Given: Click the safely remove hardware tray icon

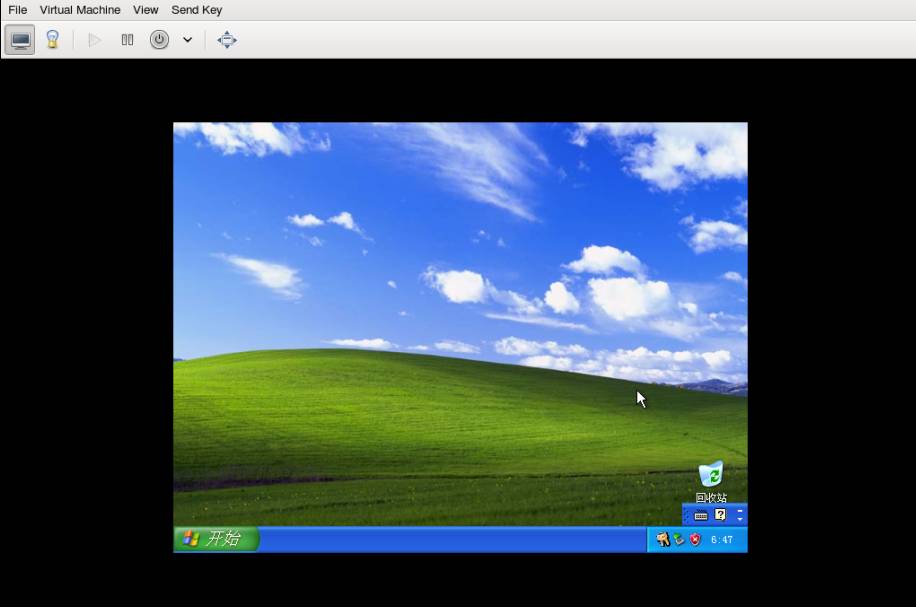Looking at the screenshot, I should click(679, 540).
